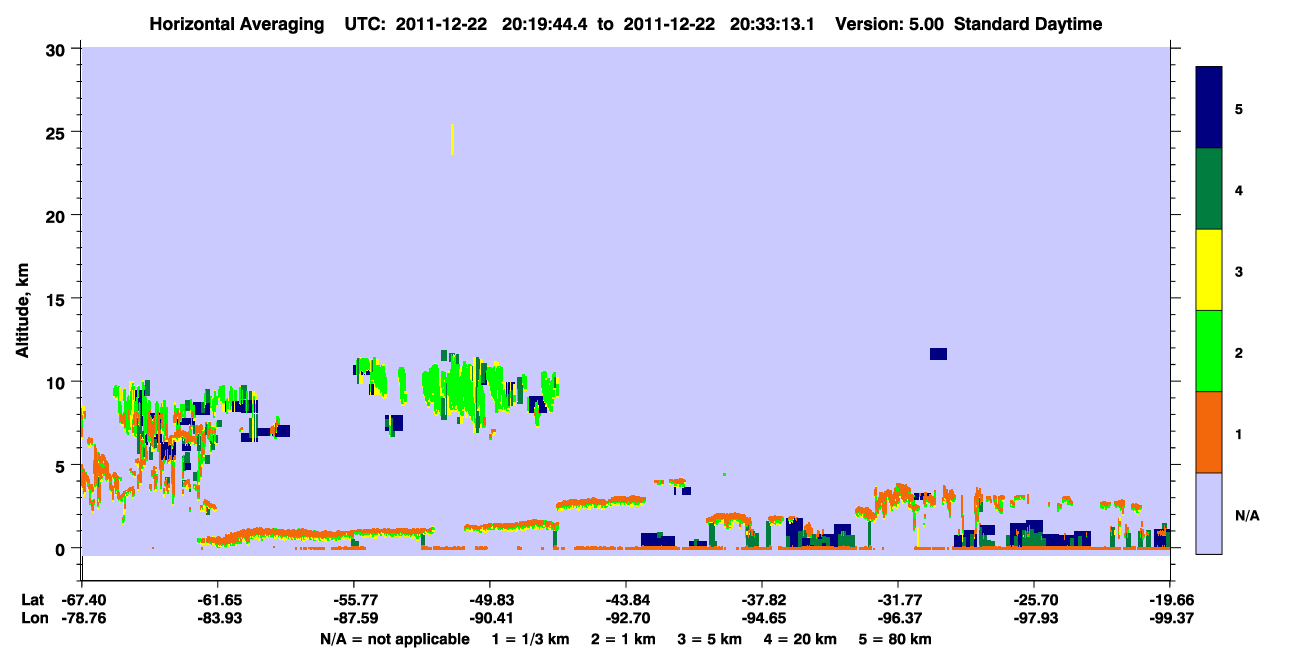Viewport: 1300px width, 667px height.
Task: Click the 15 km altitude tick label
Action: 58,299
